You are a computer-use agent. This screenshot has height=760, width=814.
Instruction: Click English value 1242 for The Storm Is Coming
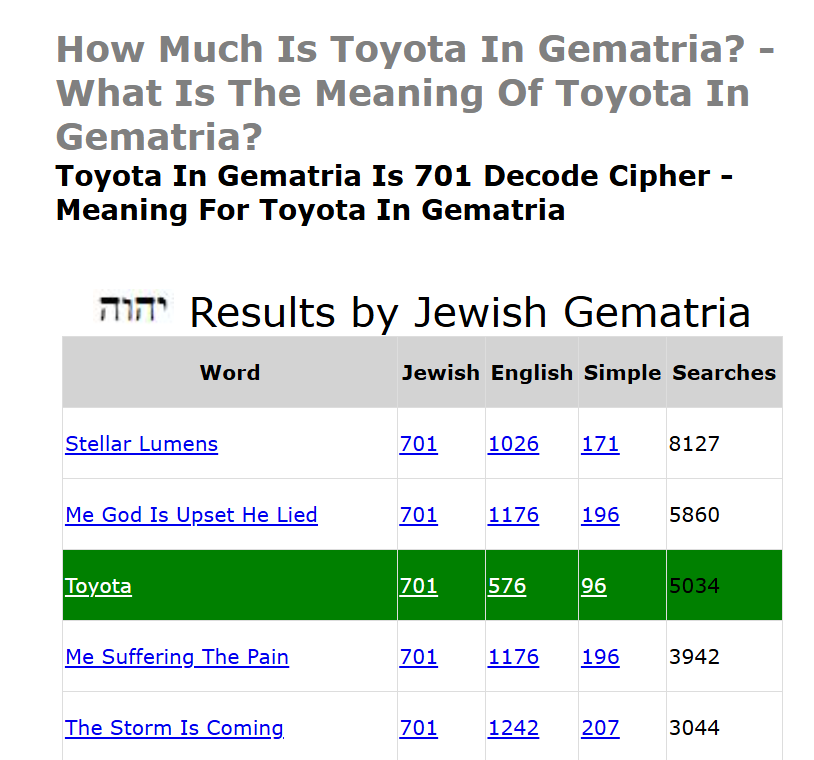click(513, 728)
